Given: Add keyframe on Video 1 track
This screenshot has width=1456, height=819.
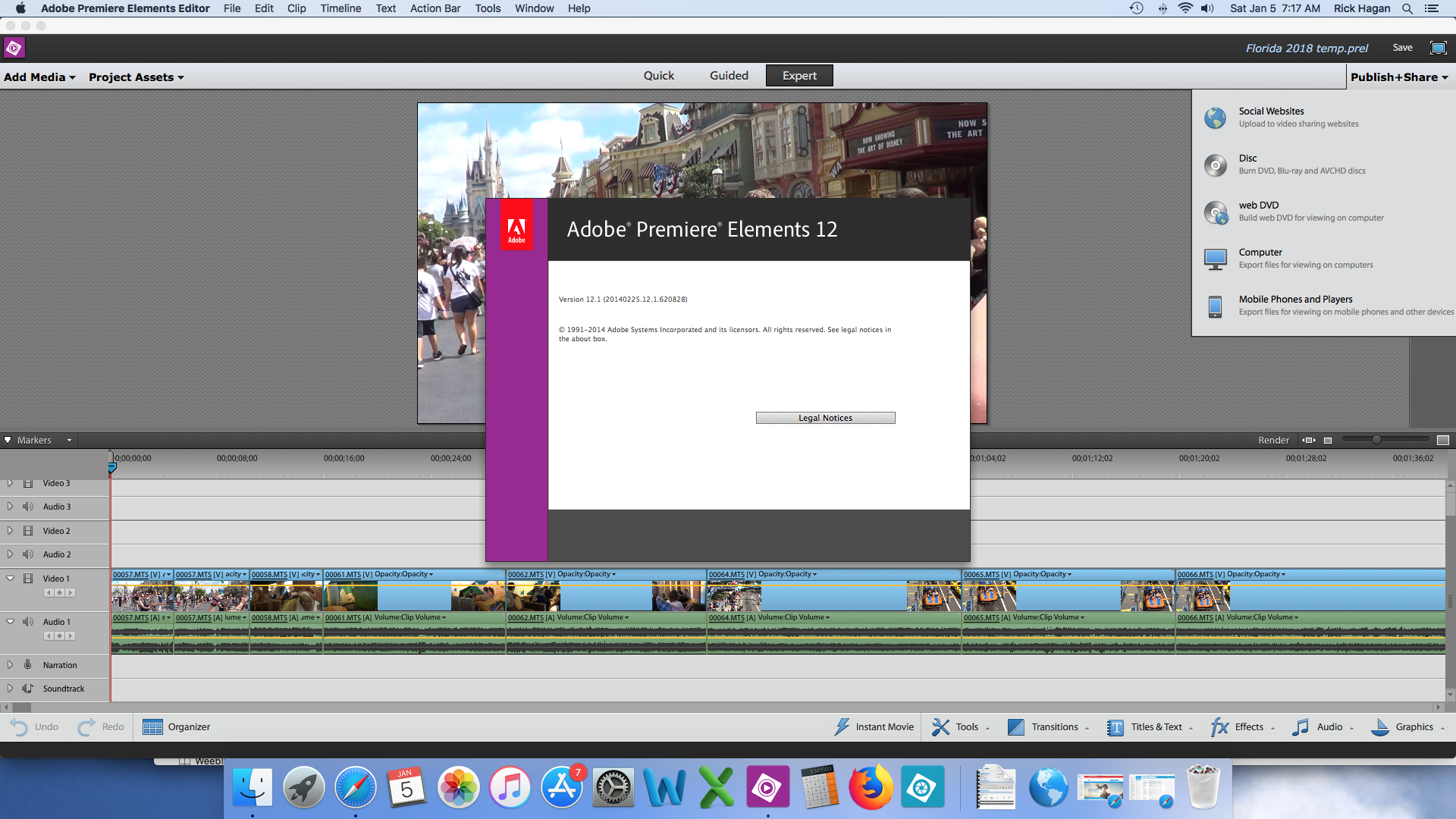Looking at the screenshot, I should [x=59, y=593].
